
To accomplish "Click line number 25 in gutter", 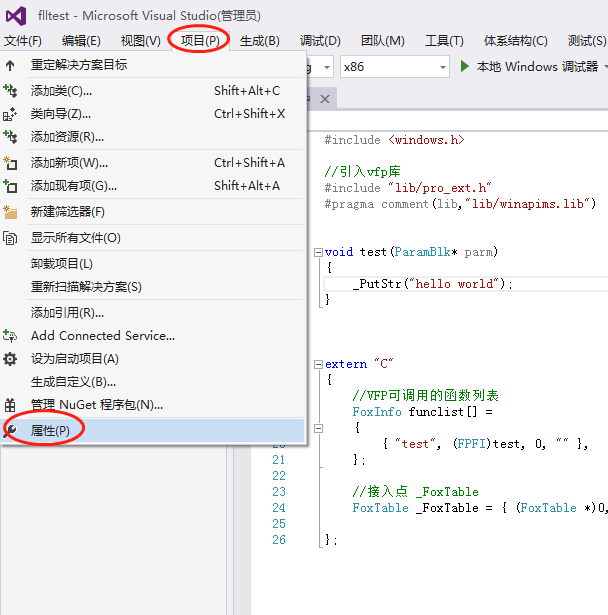I will (279, 524).
